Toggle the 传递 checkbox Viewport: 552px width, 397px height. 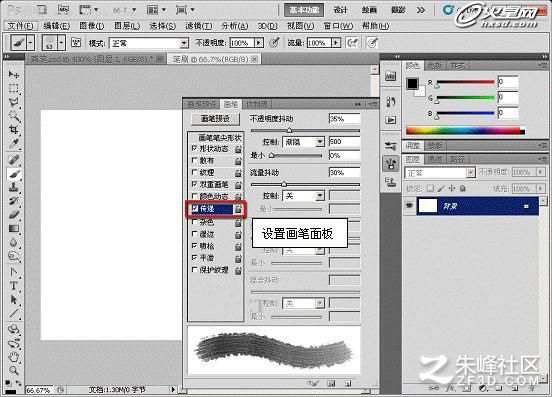pyautogui.click(x=195, y=208)
